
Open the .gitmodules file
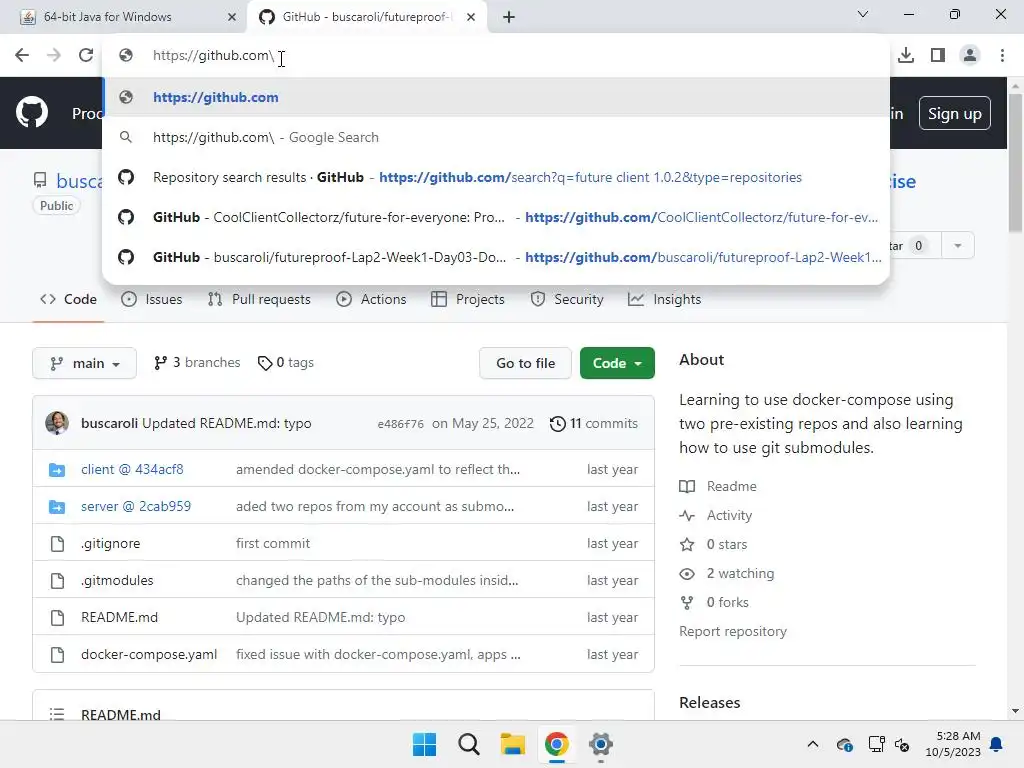(x=117, y=580)
